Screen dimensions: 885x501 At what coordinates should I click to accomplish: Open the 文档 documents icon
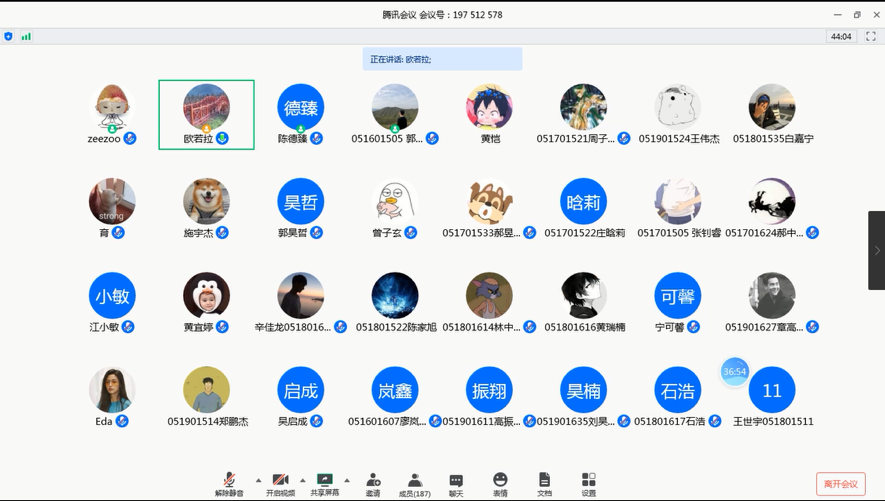(x=544, y=484)
